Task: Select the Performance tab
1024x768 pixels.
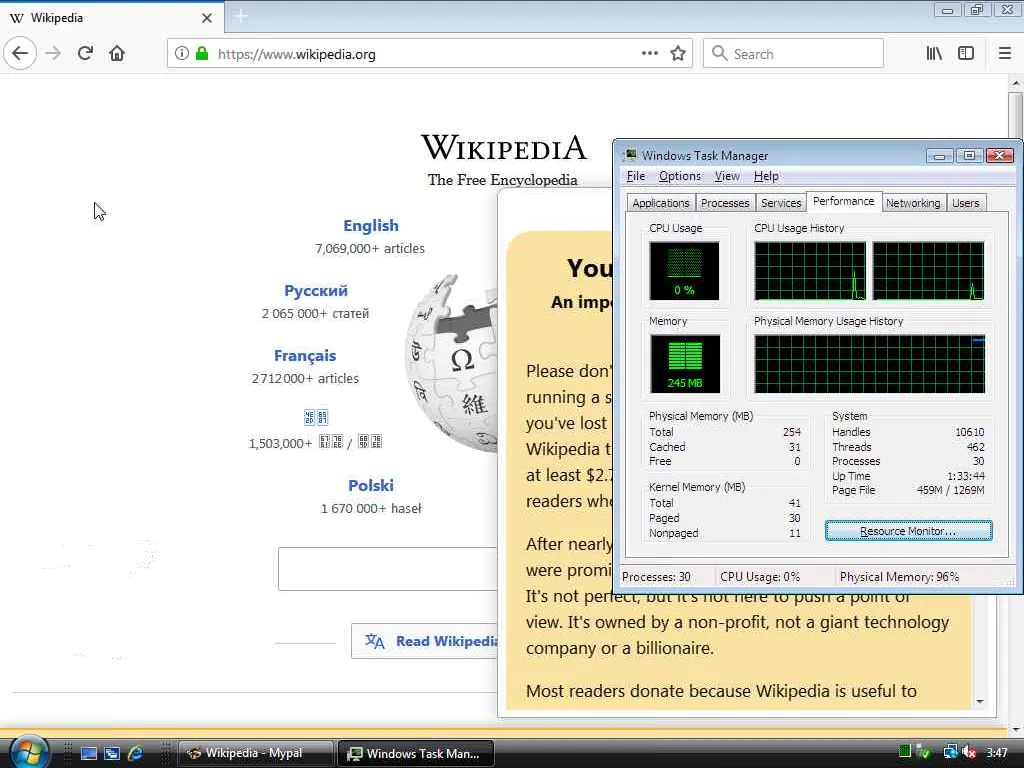Action: coord(844,202)
